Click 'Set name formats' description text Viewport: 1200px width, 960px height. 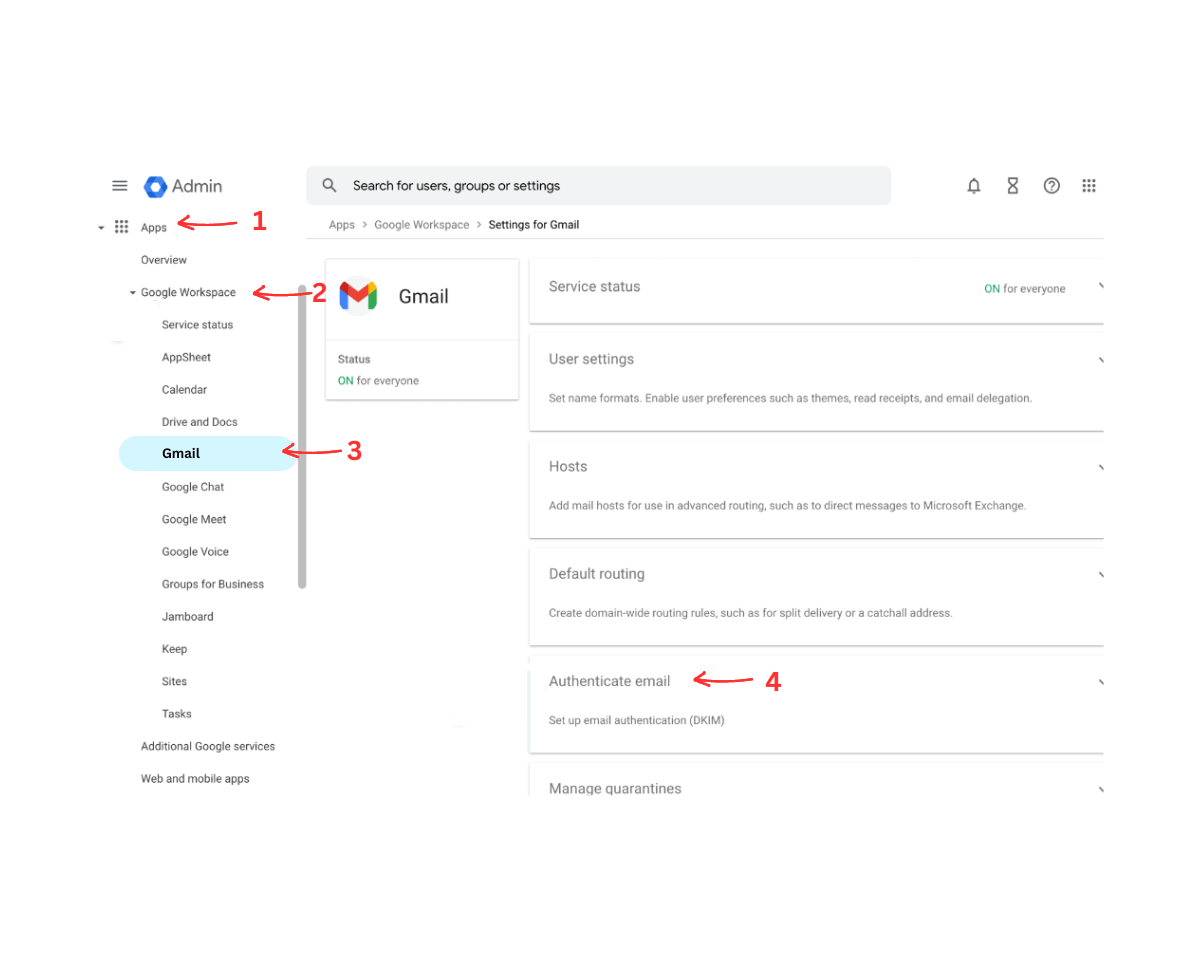[790, 398]
